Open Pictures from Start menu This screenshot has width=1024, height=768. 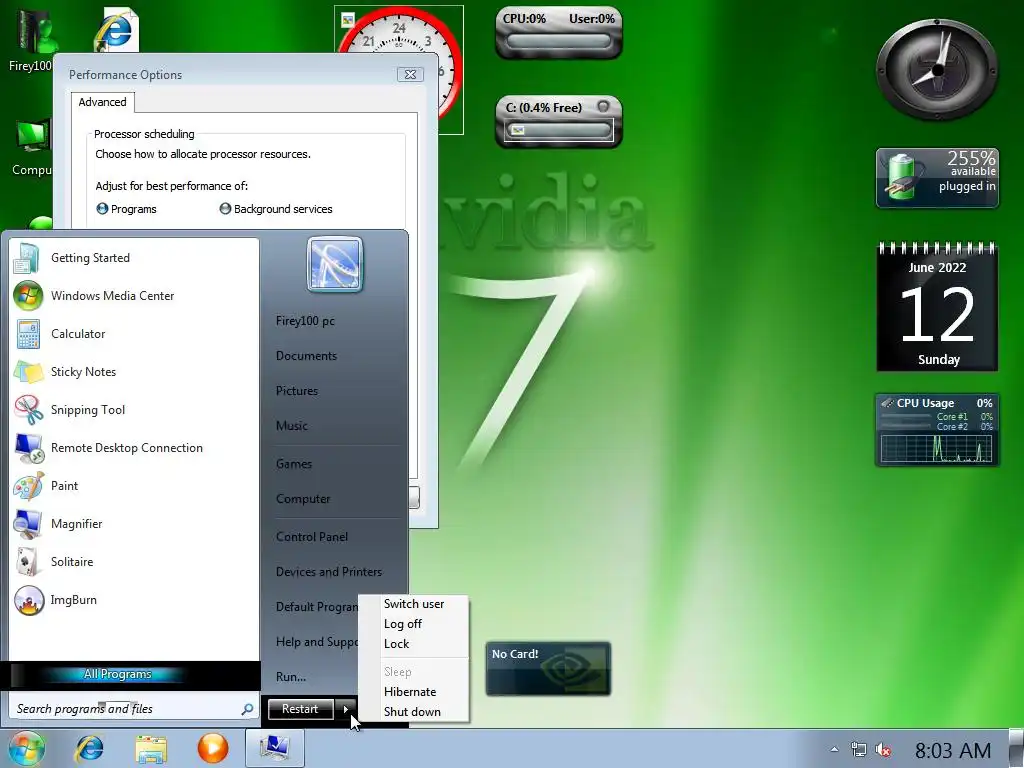click(297, 391)
